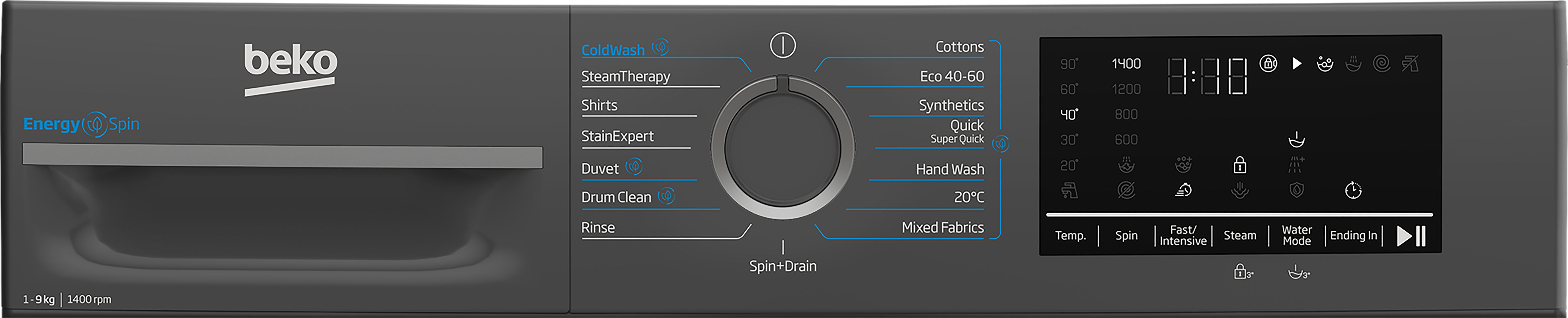Screen dimensions: 1568x318
Task: Toggle the Water Mode option
Action: 1297,235
